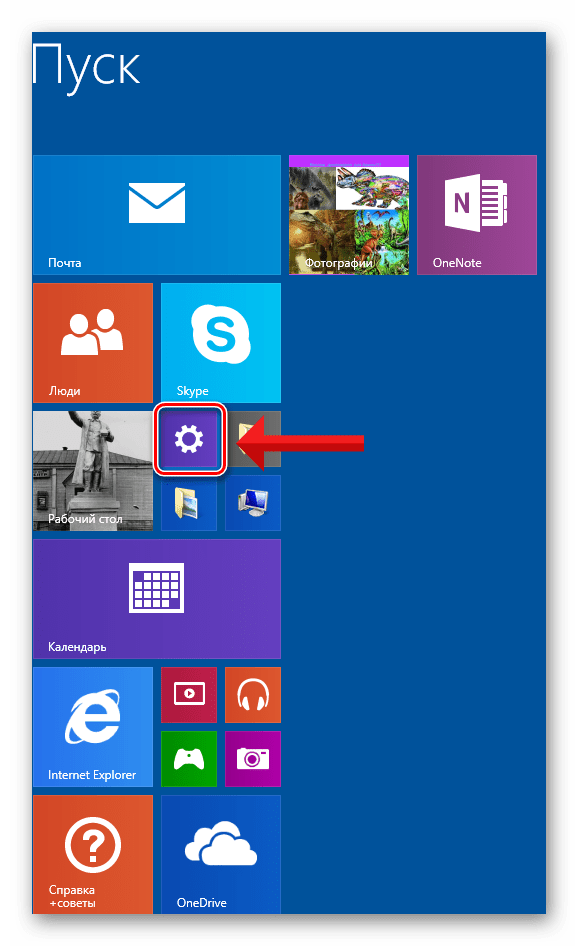578x946 pixels.
Task: Open the Games controller tile
Action: click(189, 758)
